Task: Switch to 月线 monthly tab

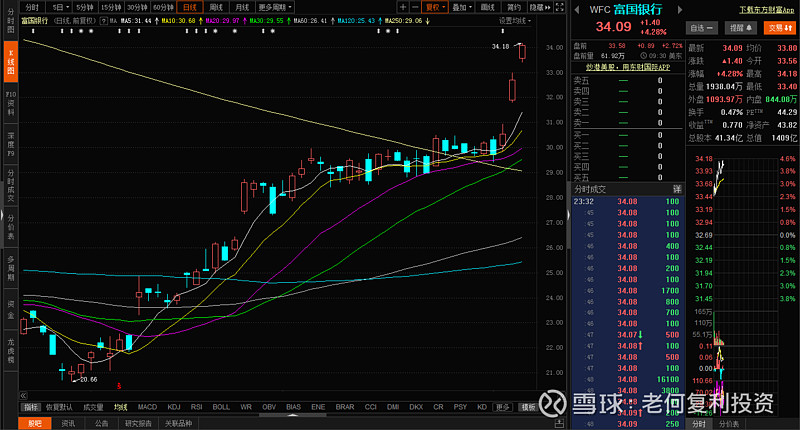Action: click(x=242, y=7)
